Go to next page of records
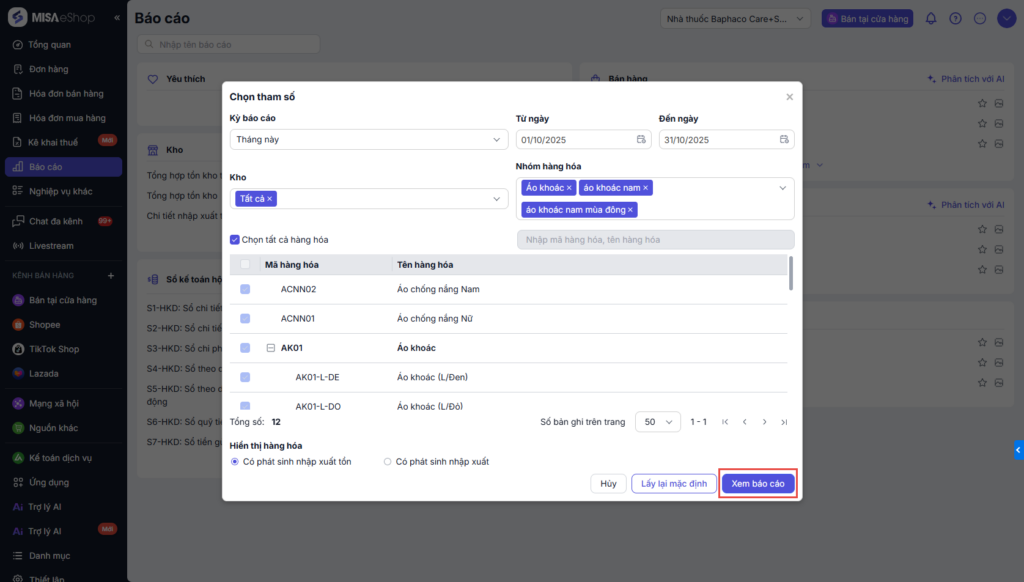 click(765, 422)
